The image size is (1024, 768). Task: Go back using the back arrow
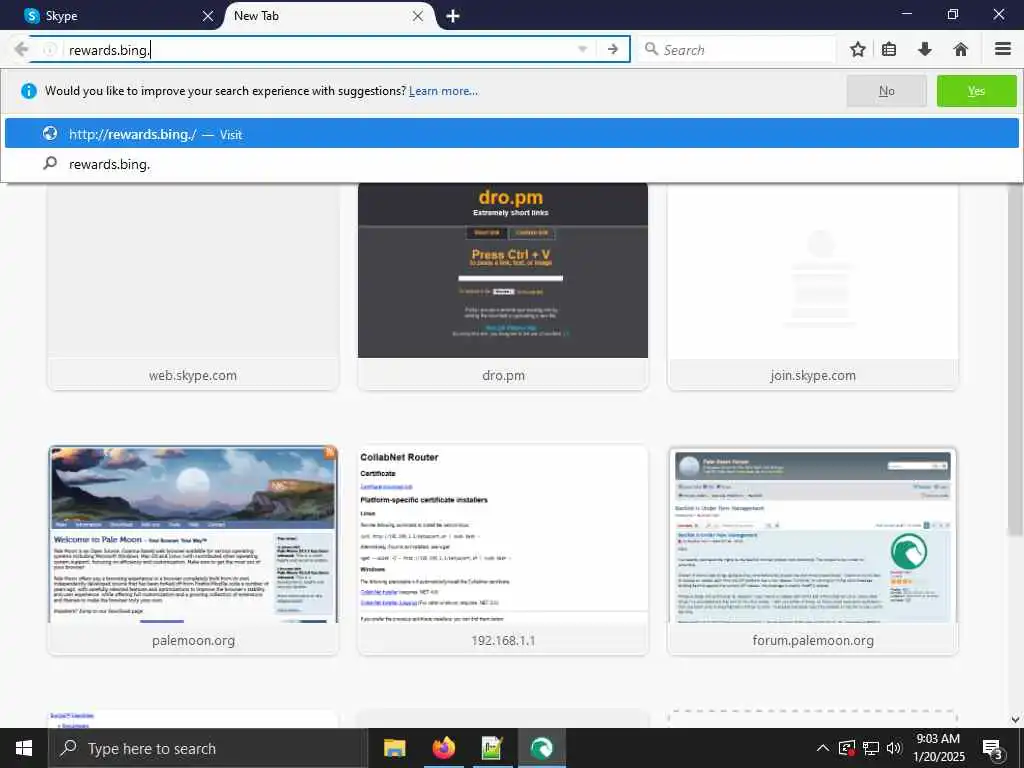click(22, 49)
